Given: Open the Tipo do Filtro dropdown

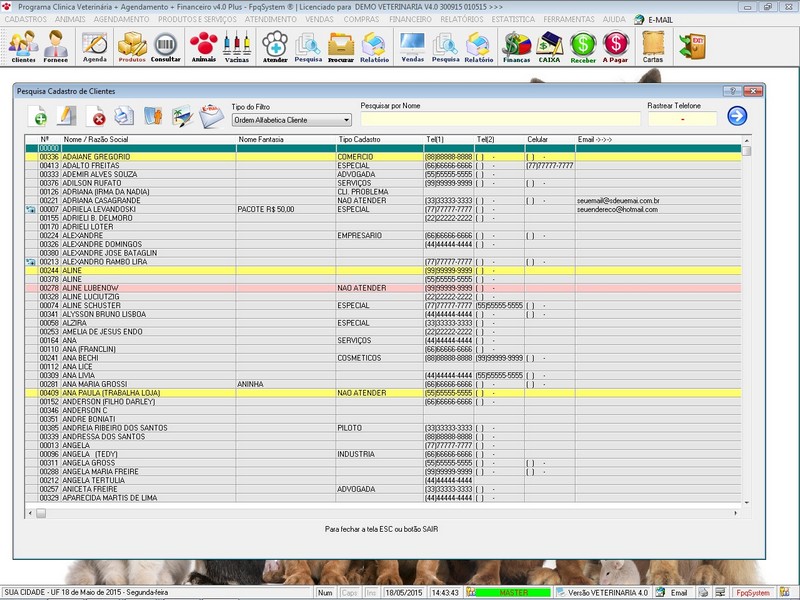Looking at the screenshot, I should tap(291, 120).
